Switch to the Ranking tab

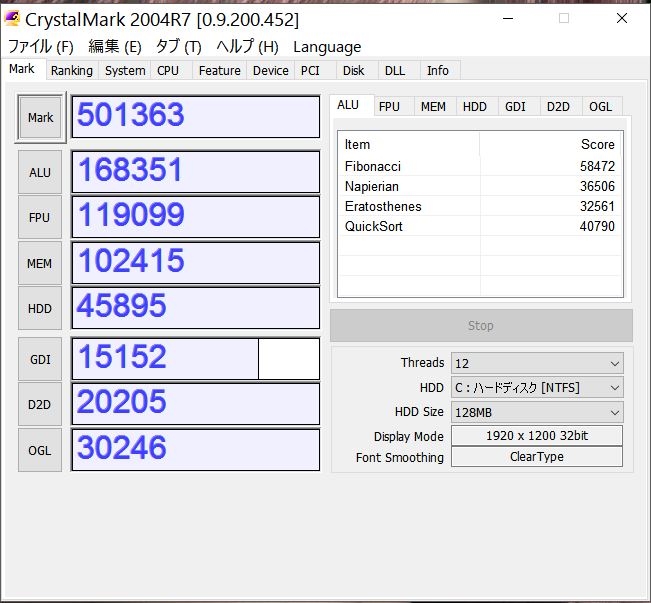click(x=72, y=71)
